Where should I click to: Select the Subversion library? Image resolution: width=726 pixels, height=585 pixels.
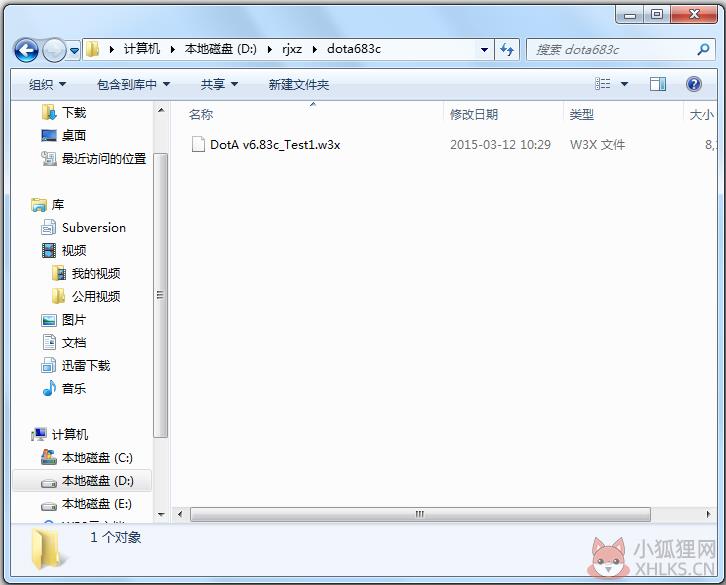pos(94,227)
